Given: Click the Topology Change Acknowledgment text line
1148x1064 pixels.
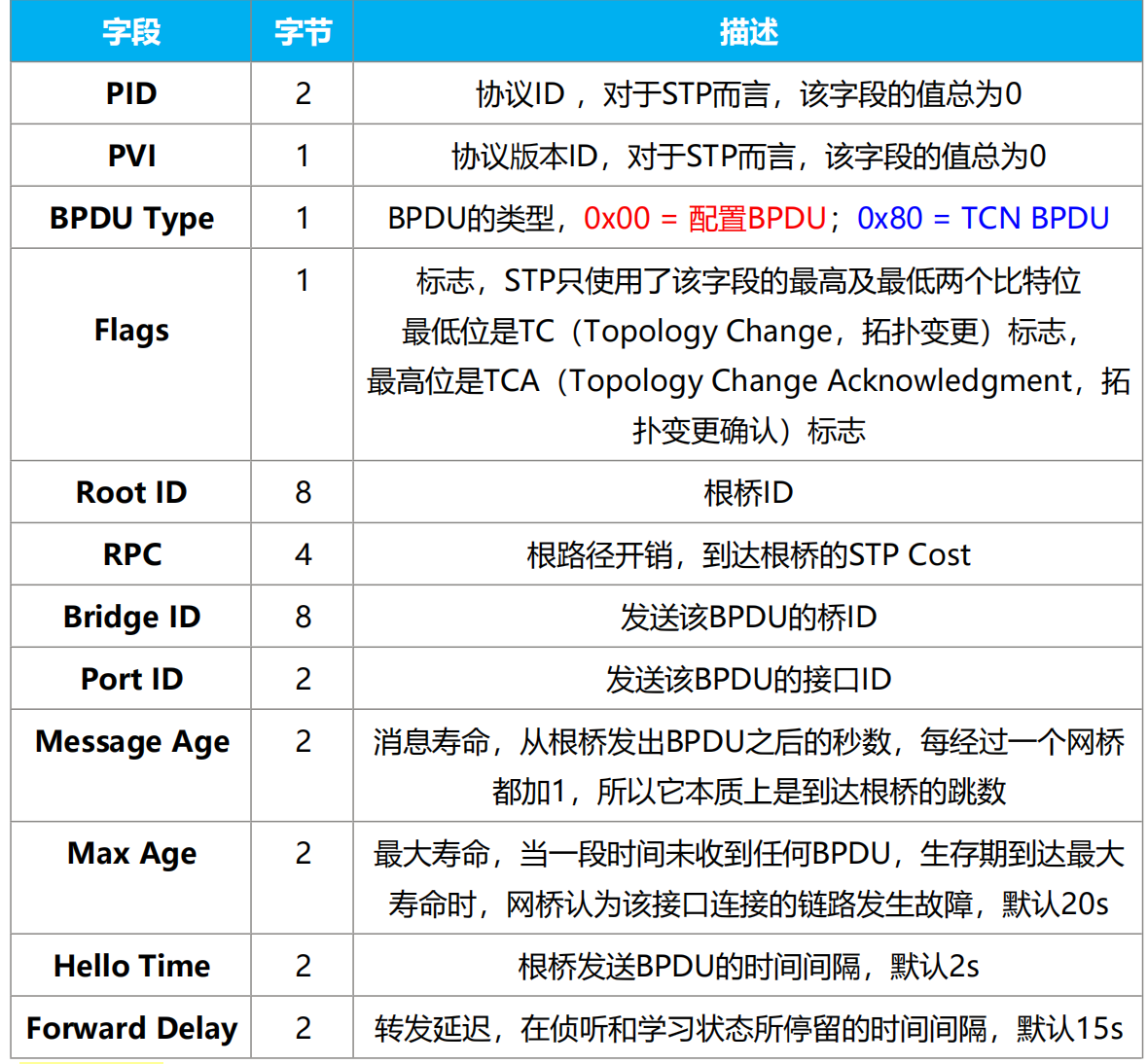Looking at the screenshot, I should pyautogui.click(x=748, y=381).
